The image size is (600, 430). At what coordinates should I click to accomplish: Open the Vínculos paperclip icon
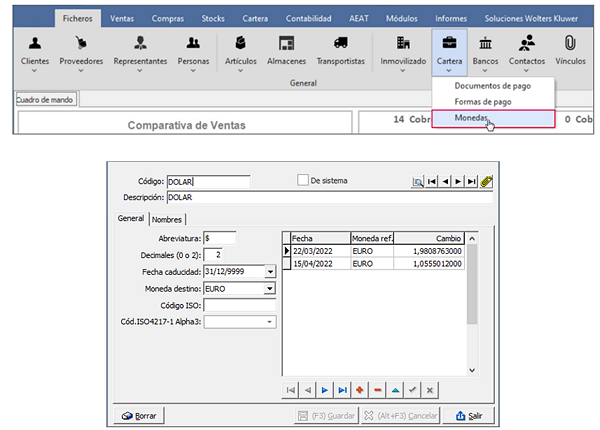pyautogui.click(x=570, y=43)
